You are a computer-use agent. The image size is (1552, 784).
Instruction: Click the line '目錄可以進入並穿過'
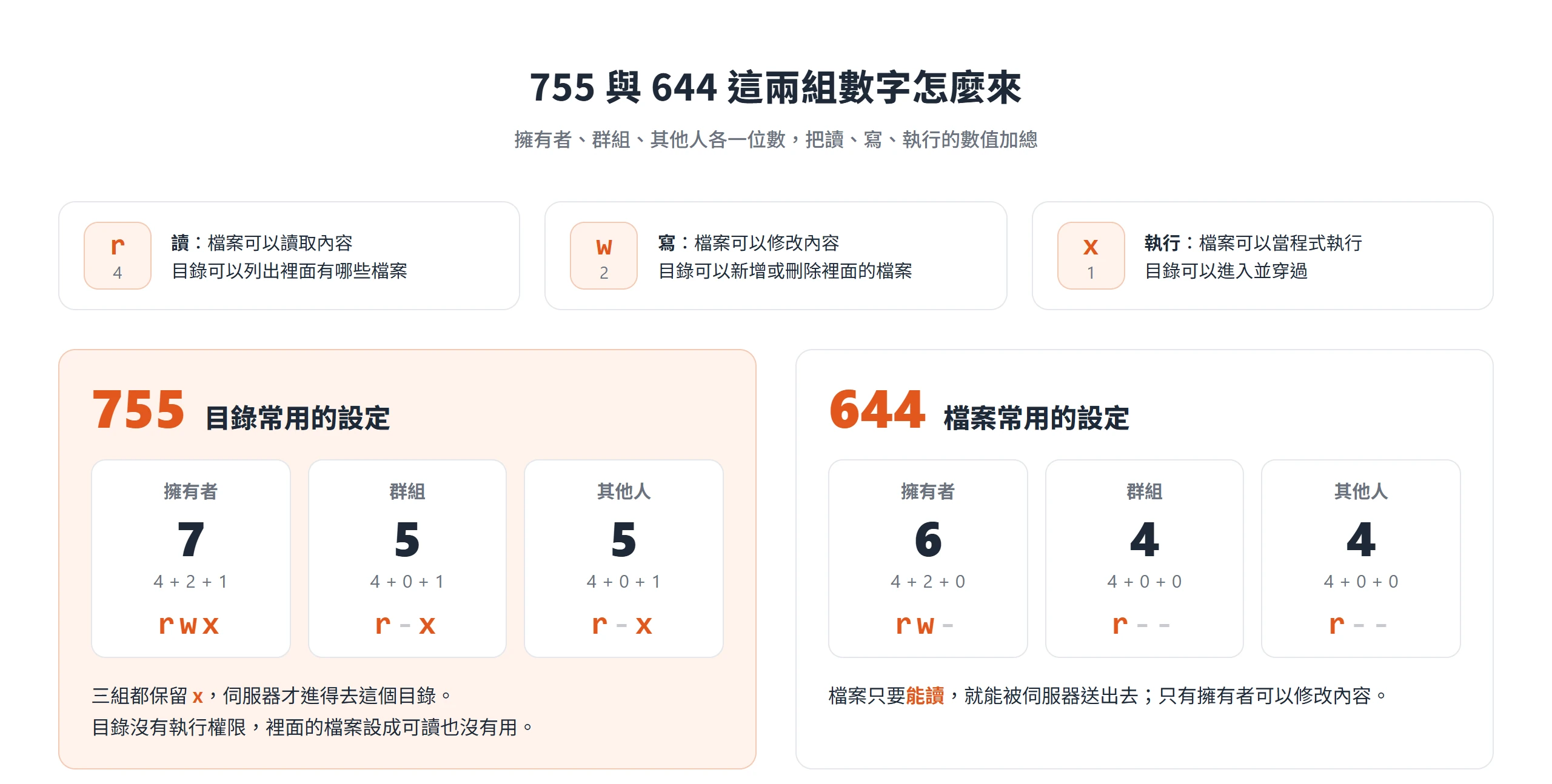[x=1226, y=271]
